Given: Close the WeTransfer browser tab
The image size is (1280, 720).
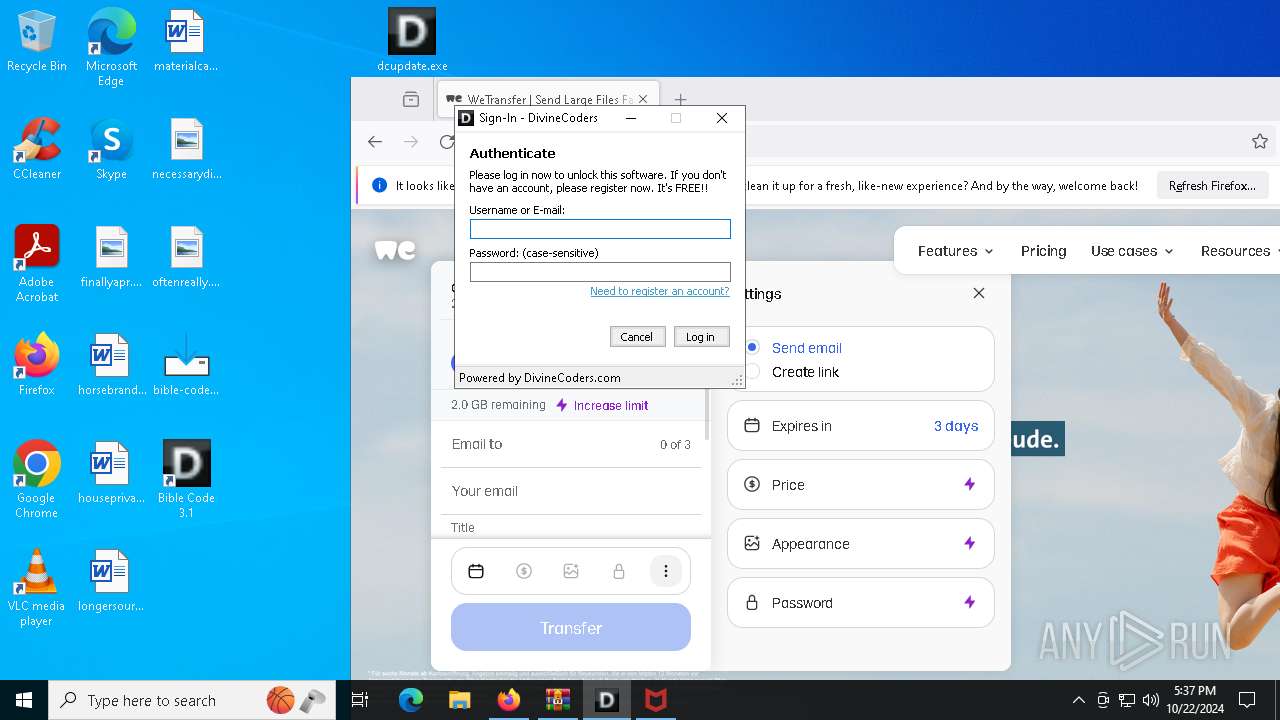Looking at the screenshot, I should click(x=643, y=99).
